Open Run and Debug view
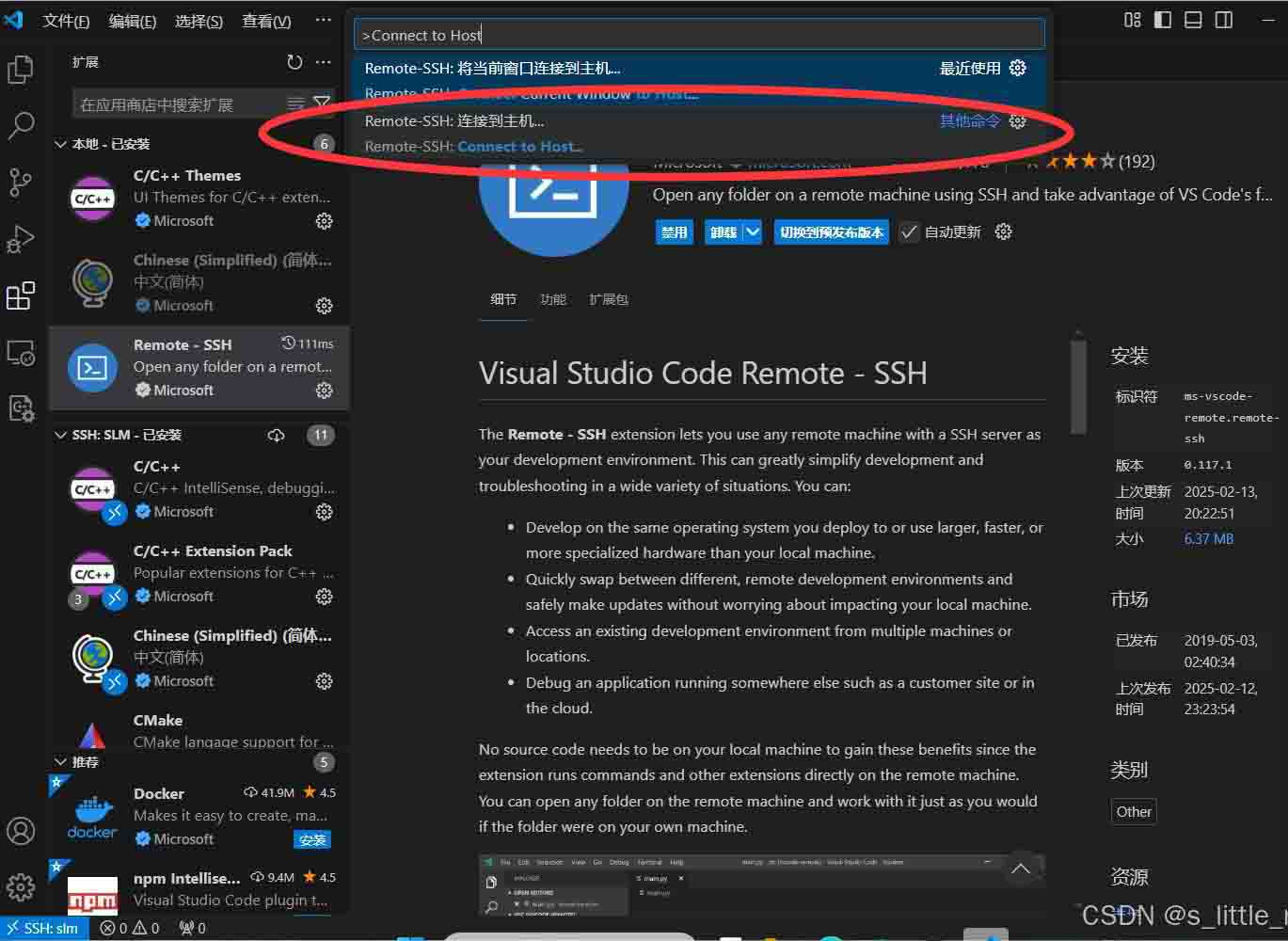The image size is (1288, 941). (21, 239)
